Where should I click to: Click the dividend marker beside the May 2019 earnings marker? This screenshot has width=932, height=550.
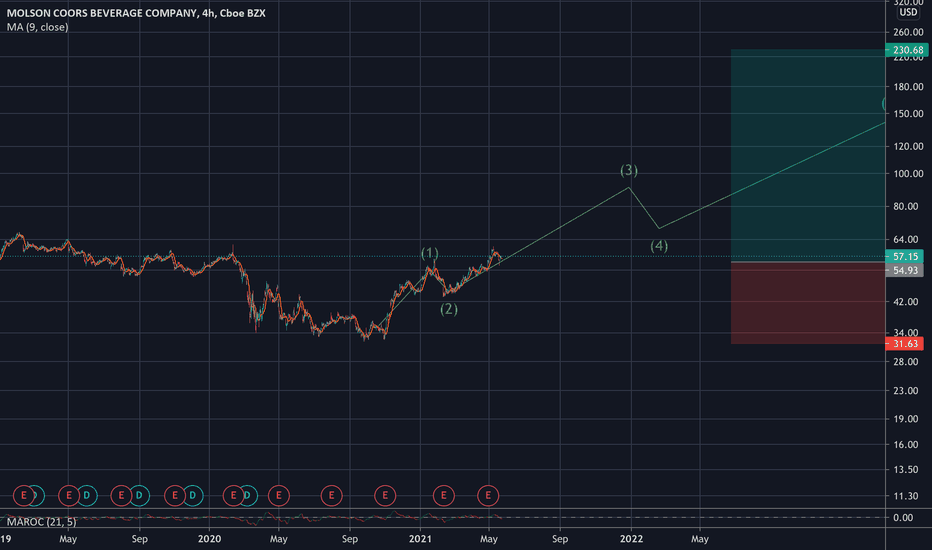click(87, 495)
